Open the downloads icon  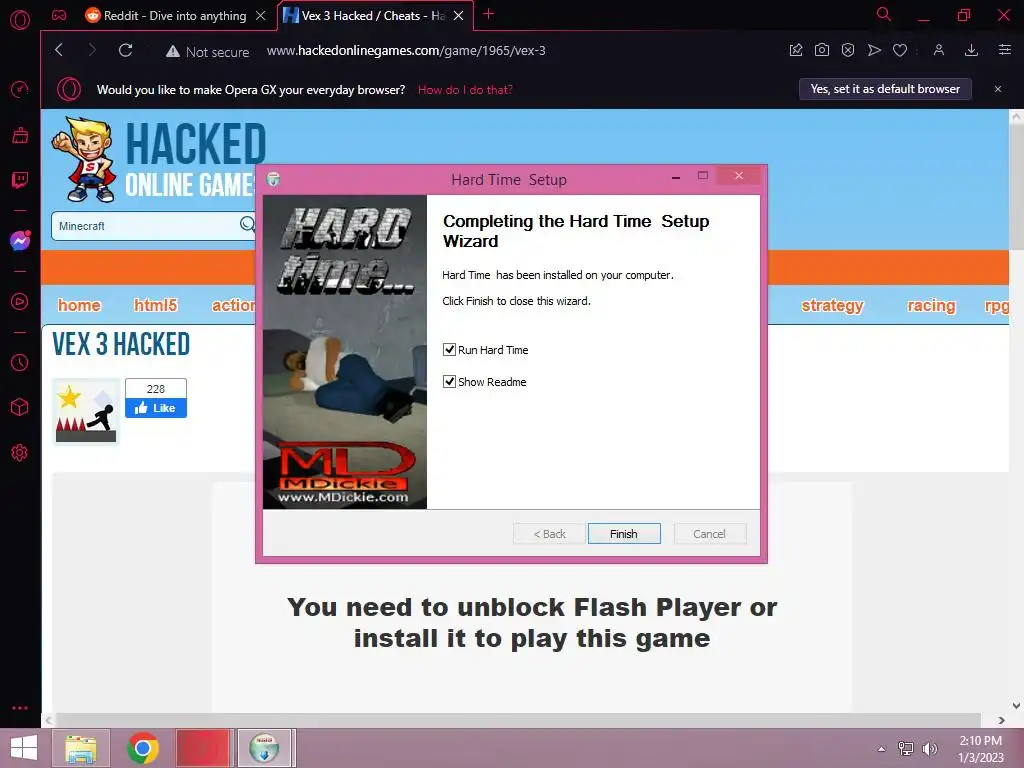[x=971, y=50]
